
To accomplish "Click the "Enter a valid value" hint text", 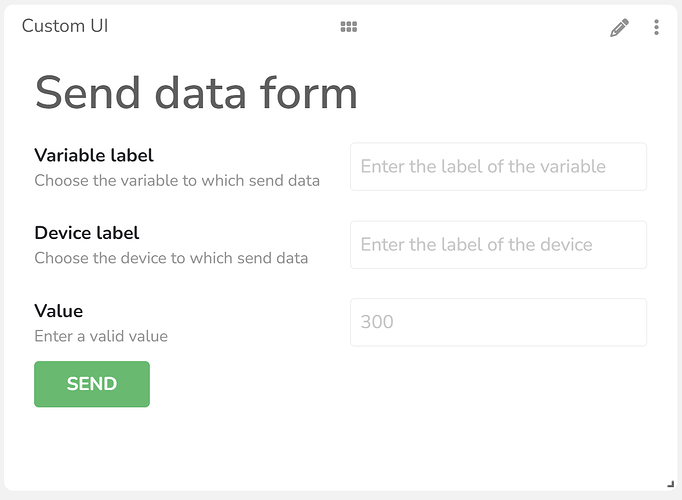I will pyautogui.click(x=101, y=336).
